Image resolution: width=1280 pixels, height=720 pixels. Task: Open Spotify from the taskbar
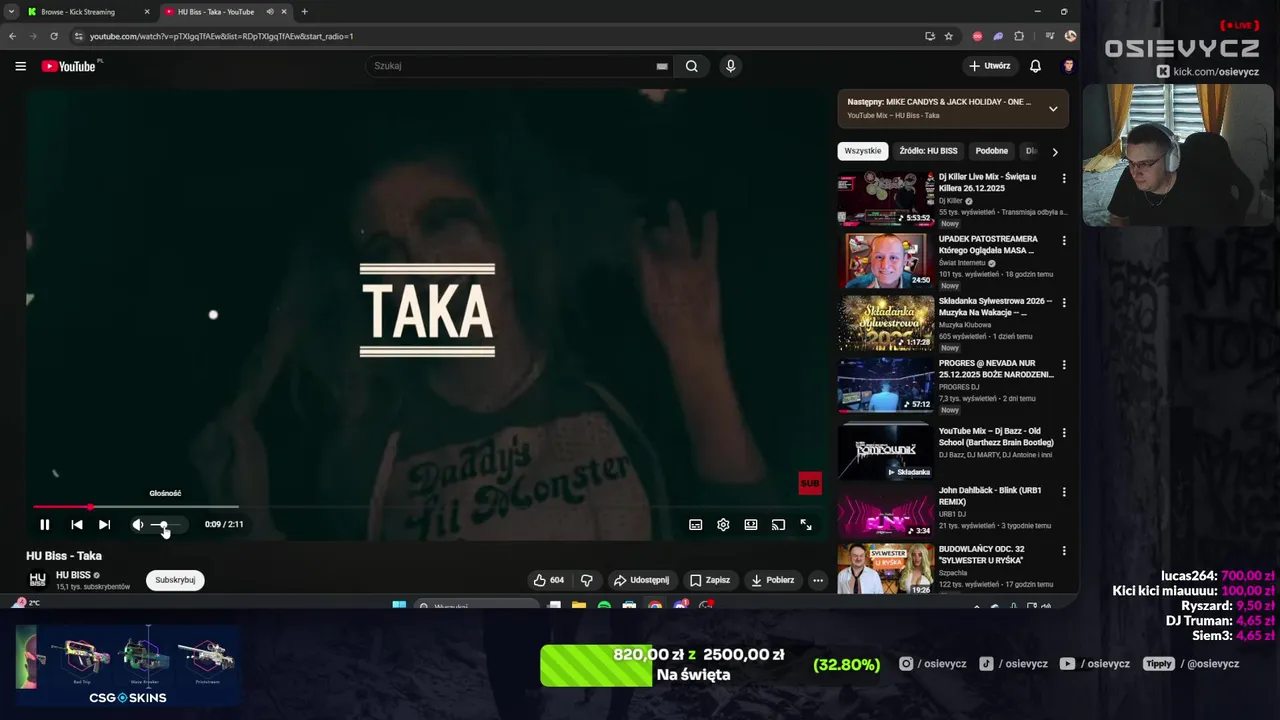click(x=604, y=606)
